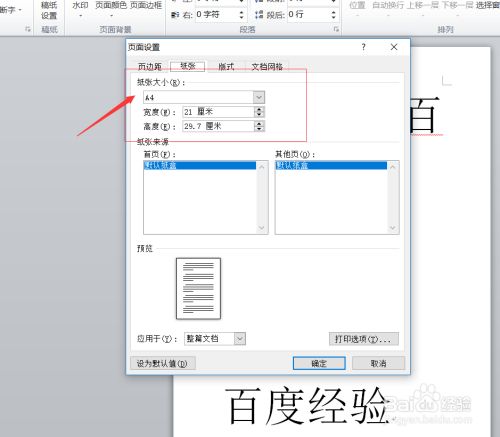This screenshot has height=437, width=500.
Task: Switch to the 页边距 tab
Action: (150, 67)
